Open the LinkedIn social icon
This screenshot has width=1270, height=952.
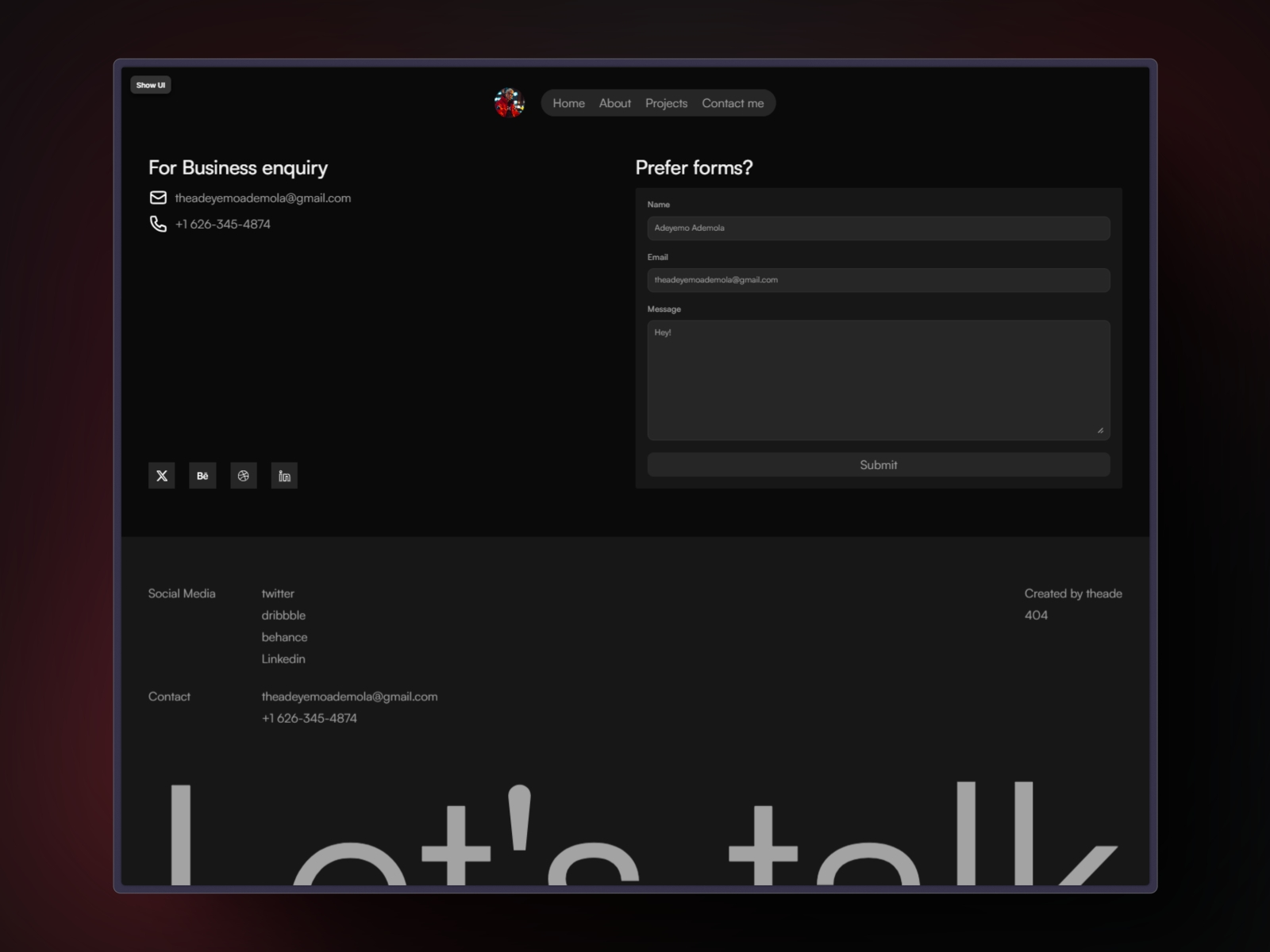tap(284, 475)
